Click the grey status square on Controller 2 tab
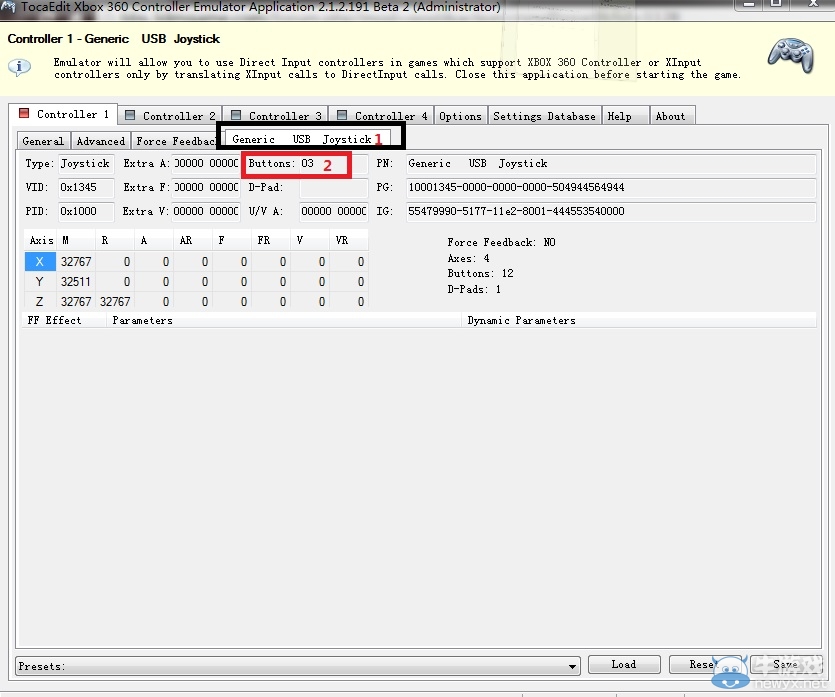This screenshot has width=835, height=697. 129,115
